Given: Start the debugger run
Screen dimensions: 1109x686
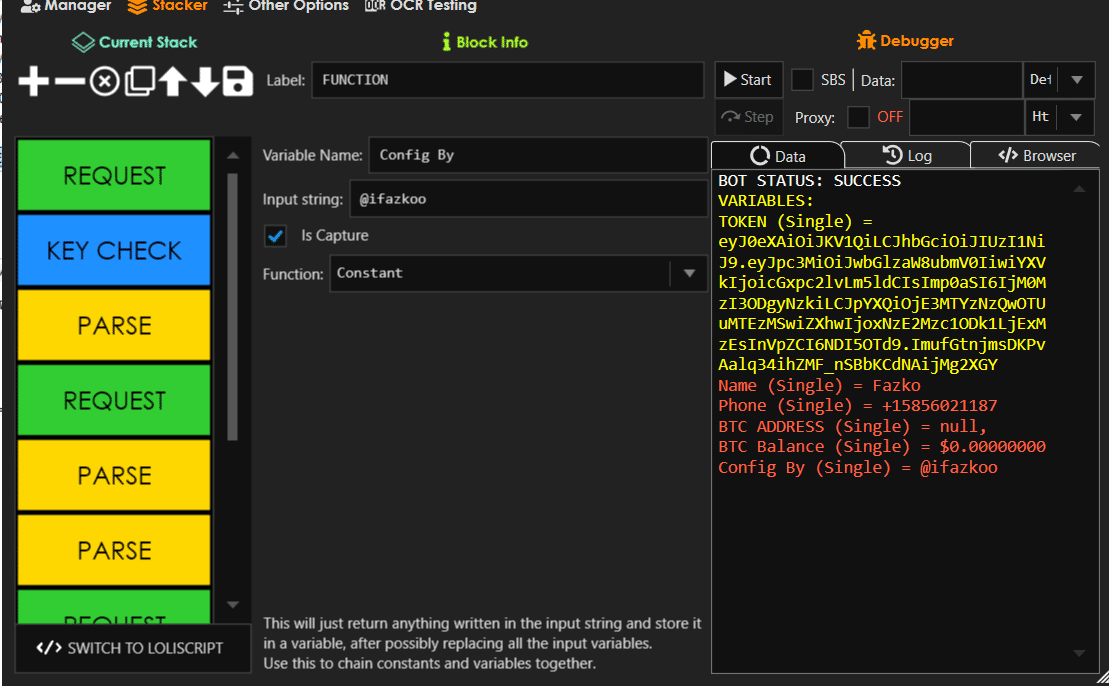Looking at the screenshot, I should pos(748,79).
